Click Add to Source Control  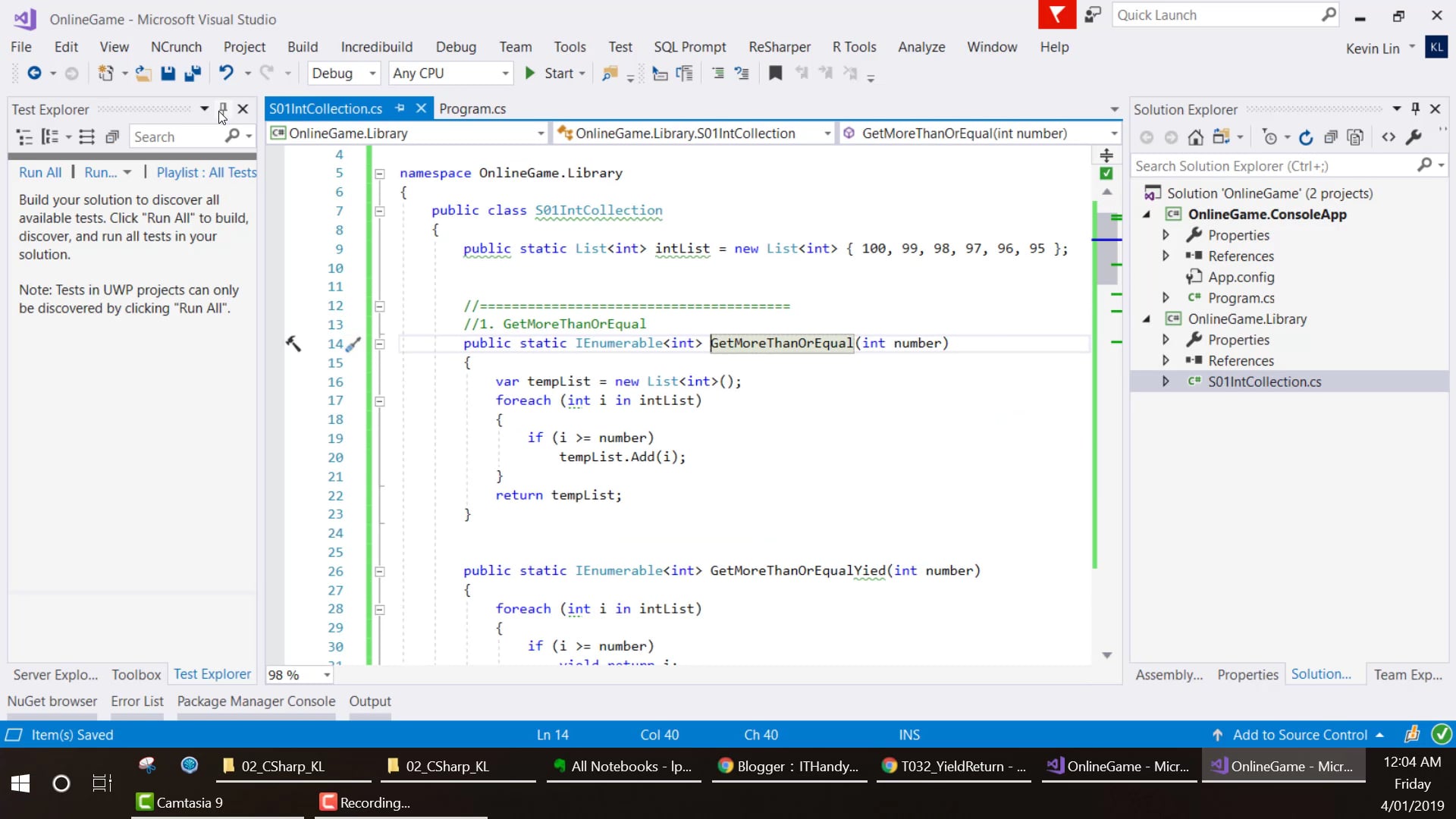pyautogui.click(x=1300, y=734)
